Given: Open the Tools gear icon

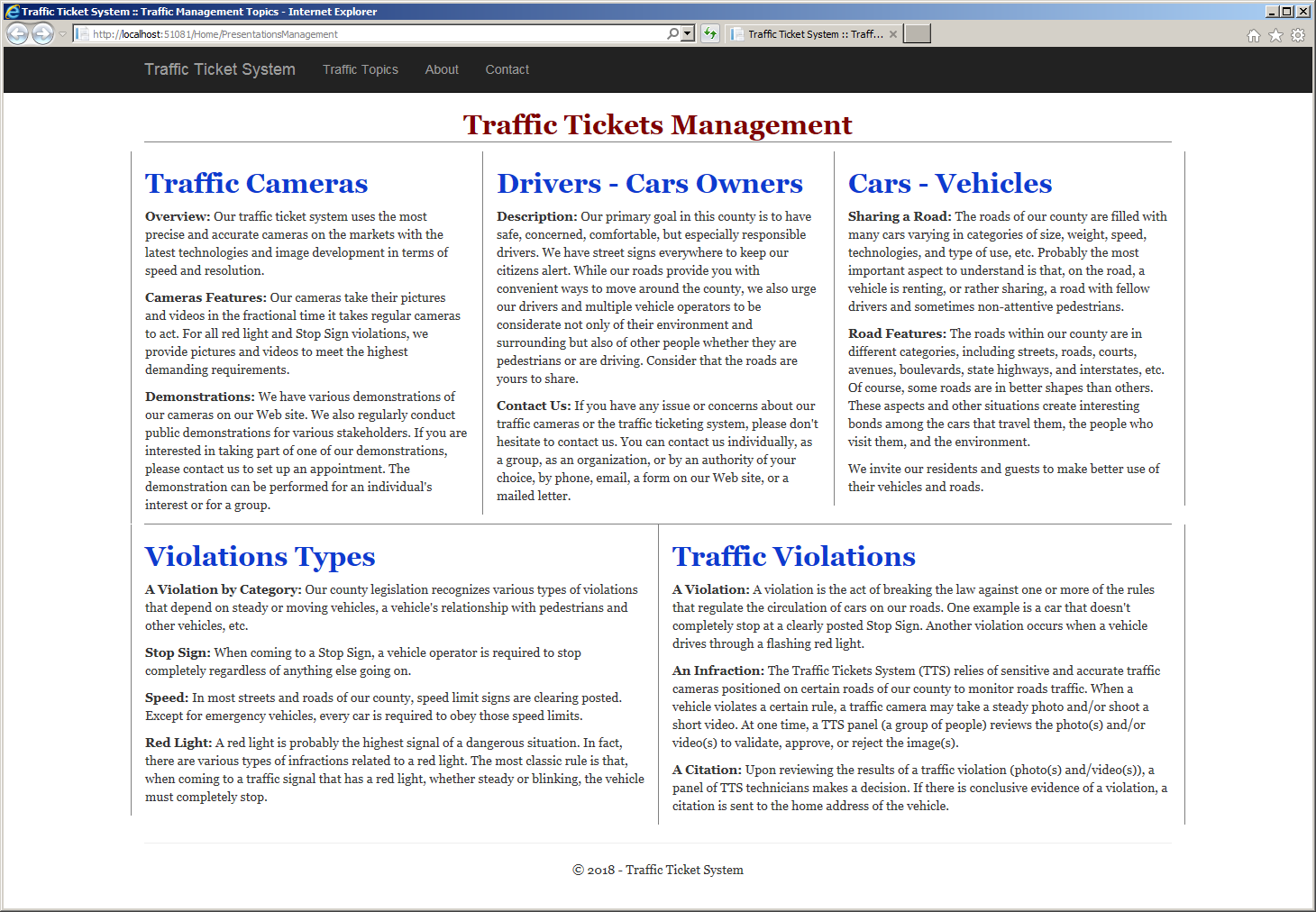Looking at the screenshot, I should [x=1298, y=35].
